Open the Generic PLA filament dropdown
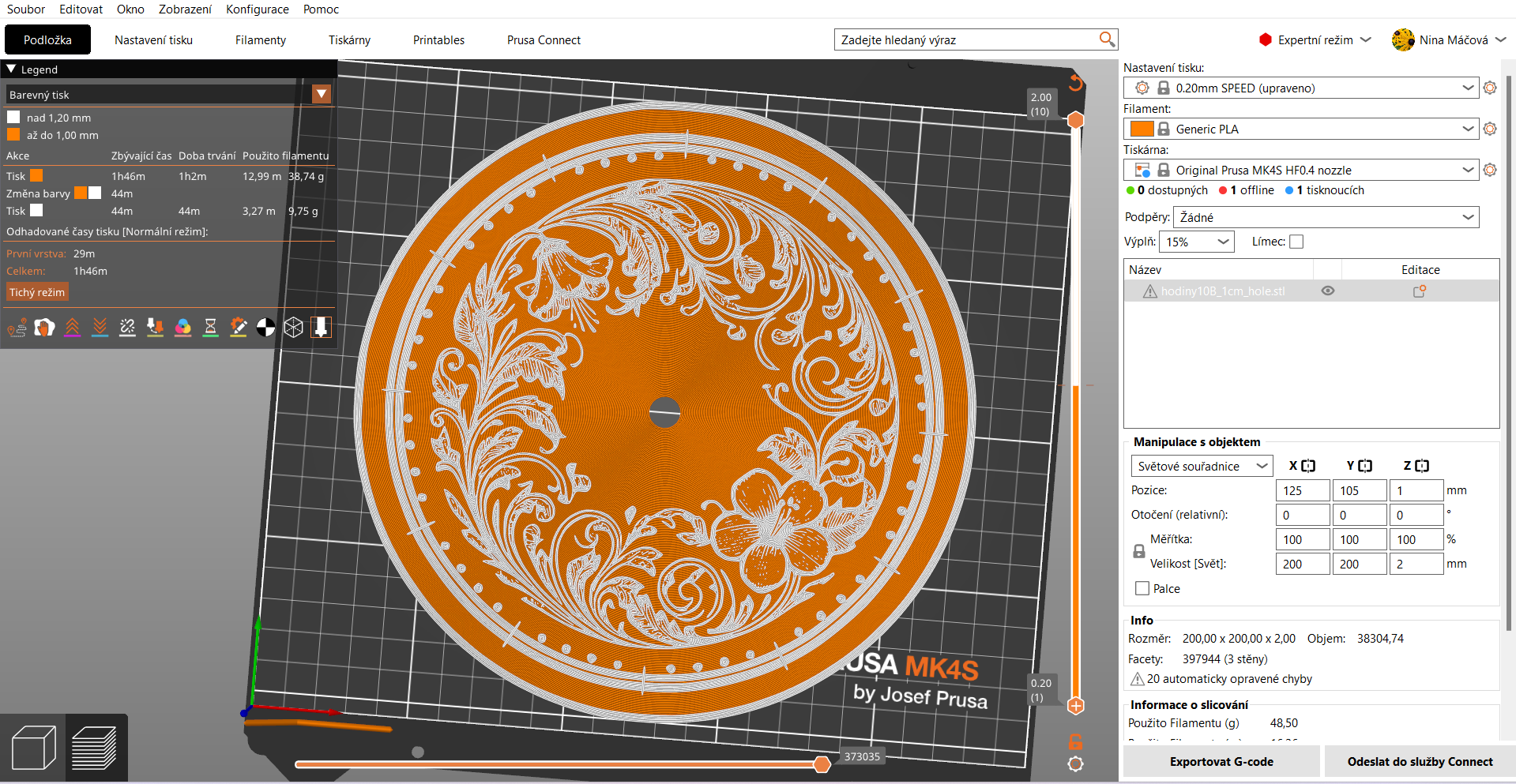Screen dimensions: 1516x784 click(1468, 129)
